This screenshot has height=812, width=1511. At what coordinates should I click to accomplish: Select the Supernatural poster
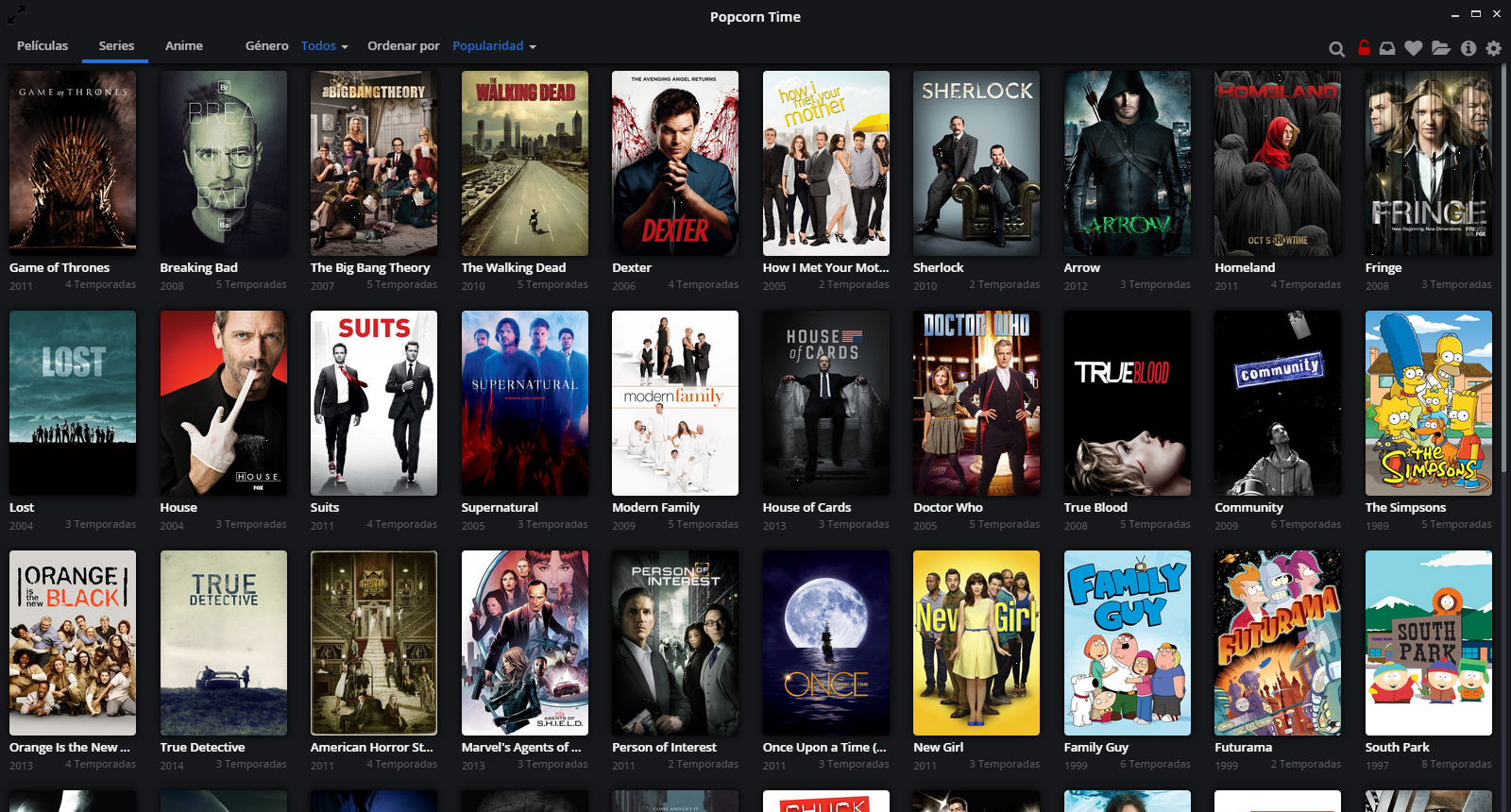525,403
